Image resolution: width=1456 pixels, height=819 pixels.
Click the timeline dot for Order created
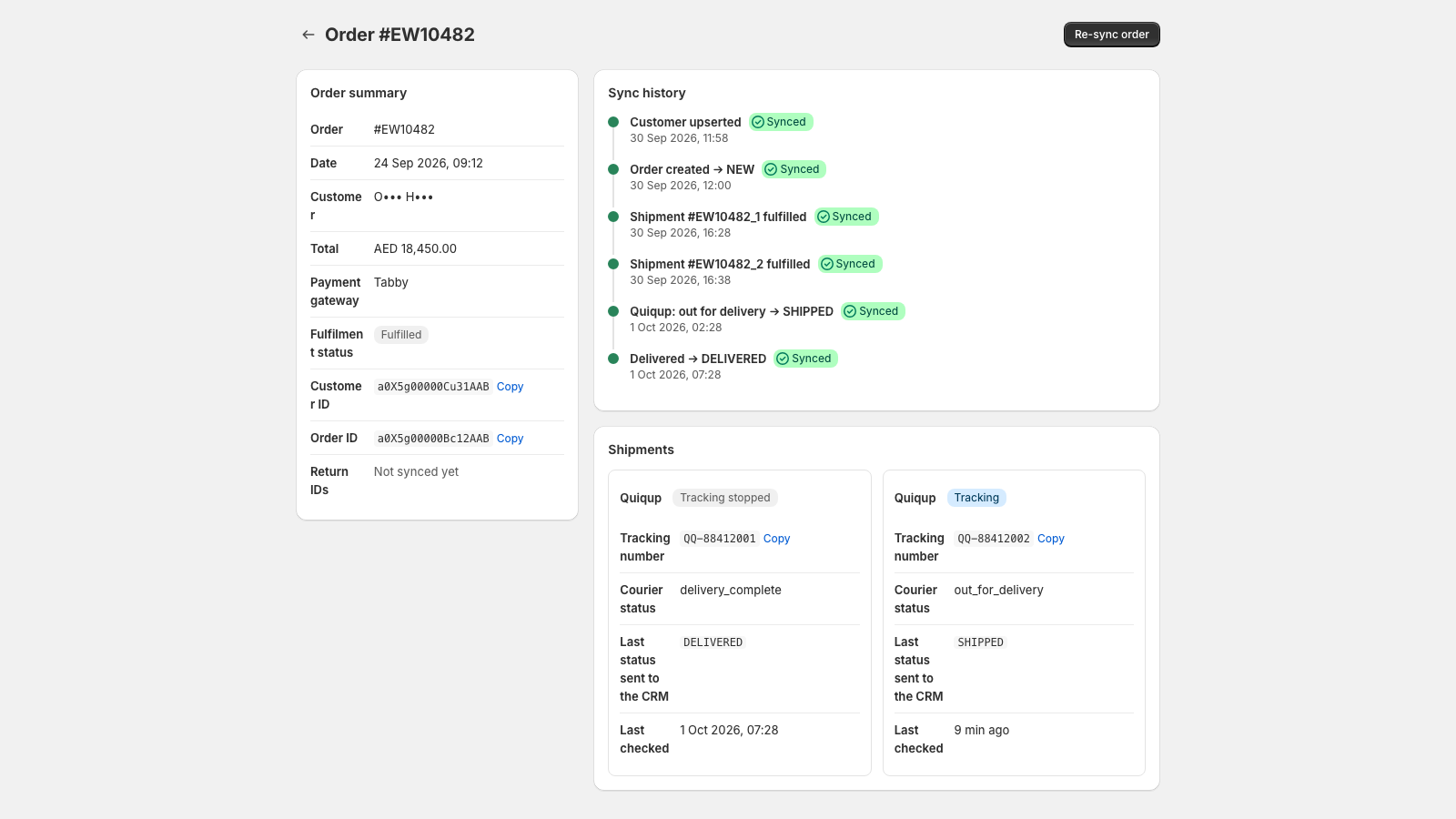(613, 169)
